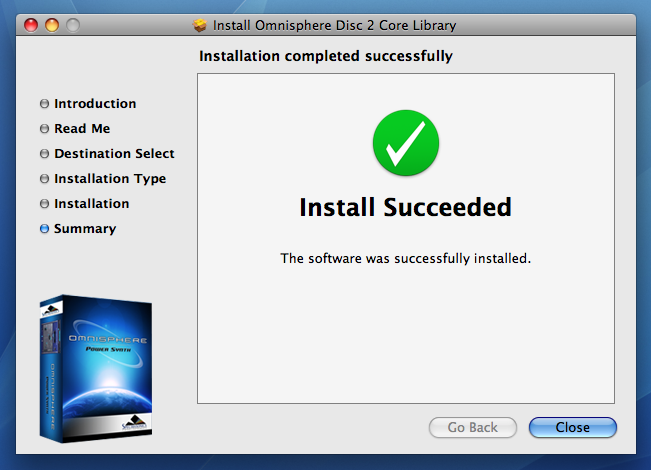Screen dimensions: 651x470
Task: Minimize the installer with yellow button
Action: tap(52, 23)
